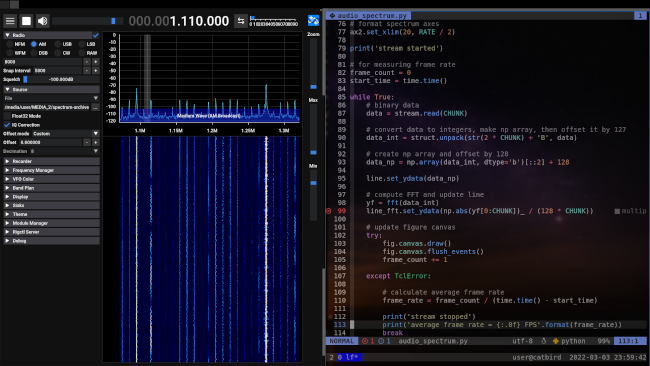Viewport: 650px width, 366px height.
Task: Collapse the Source section
Action: tap(7, 90)
